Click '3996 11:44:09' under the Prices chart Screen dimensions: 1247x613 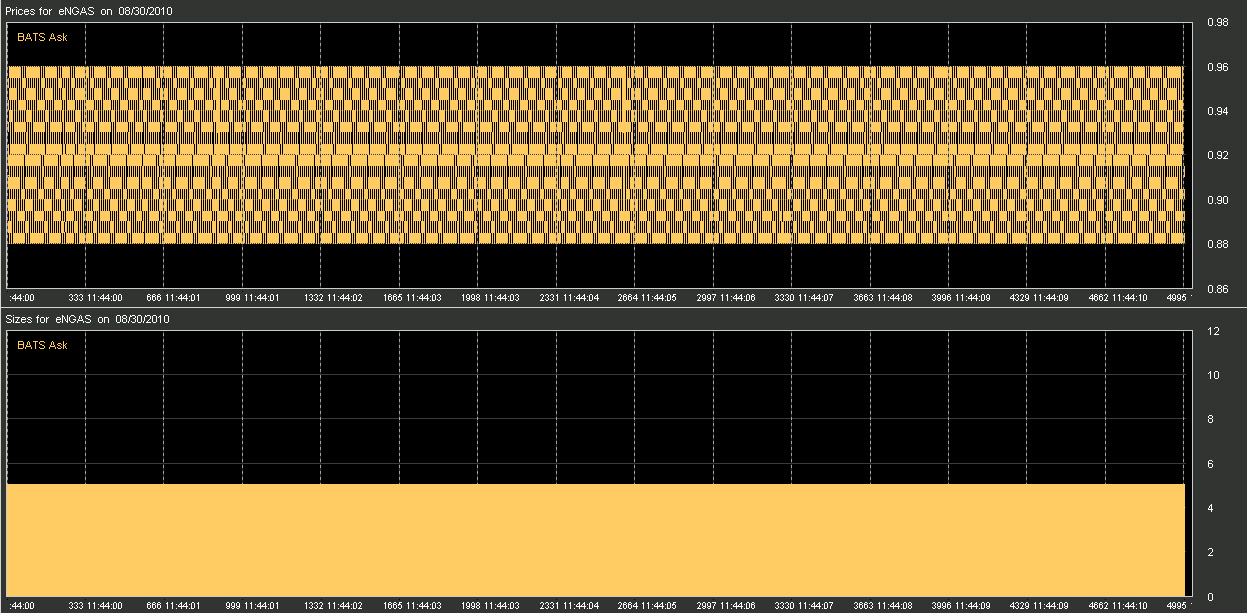click(x=959, y=297)
